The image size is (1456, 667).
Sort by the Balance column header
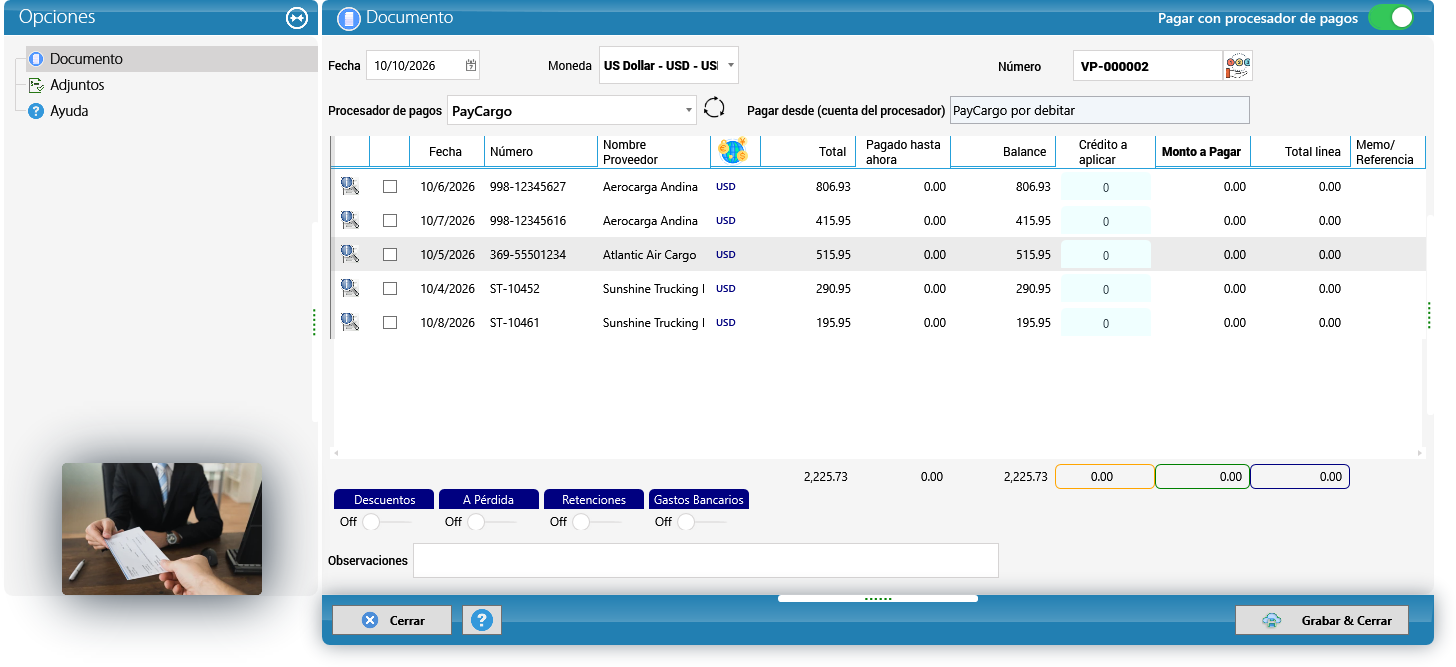click(1003, 152)
